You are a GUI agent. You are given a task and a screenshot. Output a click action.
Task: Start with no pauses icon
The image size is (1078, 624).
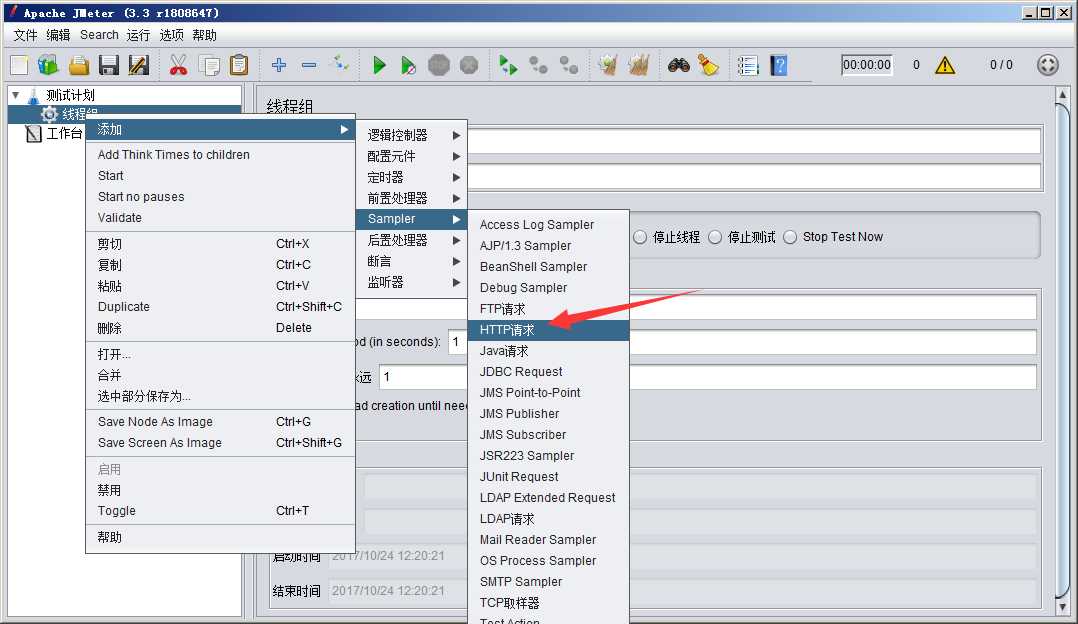coord(408,65)
